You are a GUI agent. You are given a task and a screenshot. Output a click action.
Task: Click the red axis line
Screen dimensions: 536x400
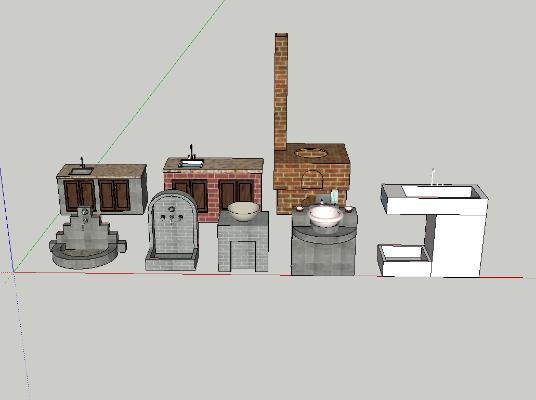pos(268,275)
